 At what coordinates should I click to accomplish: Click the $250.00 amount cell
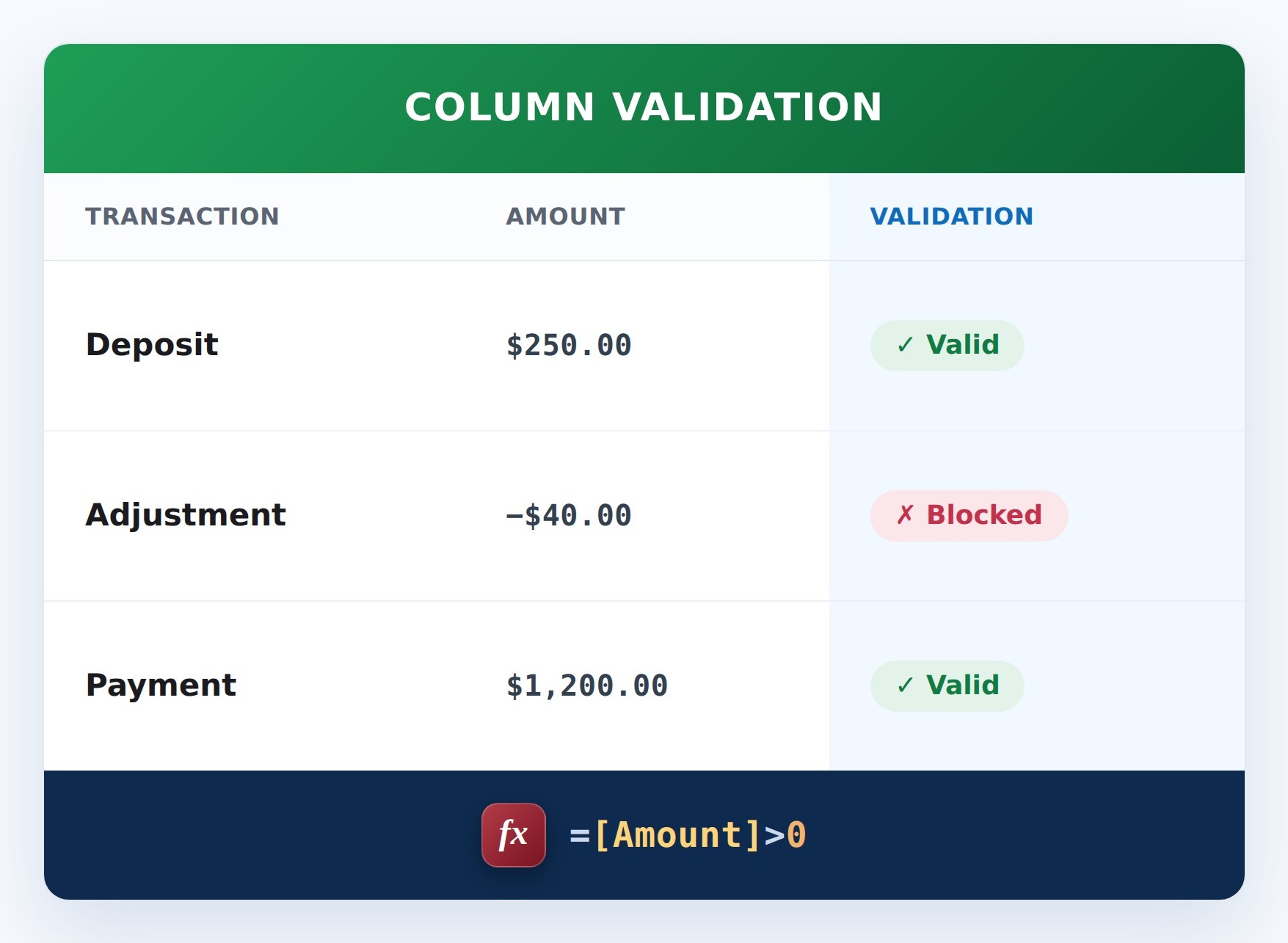tap(569, 346)
